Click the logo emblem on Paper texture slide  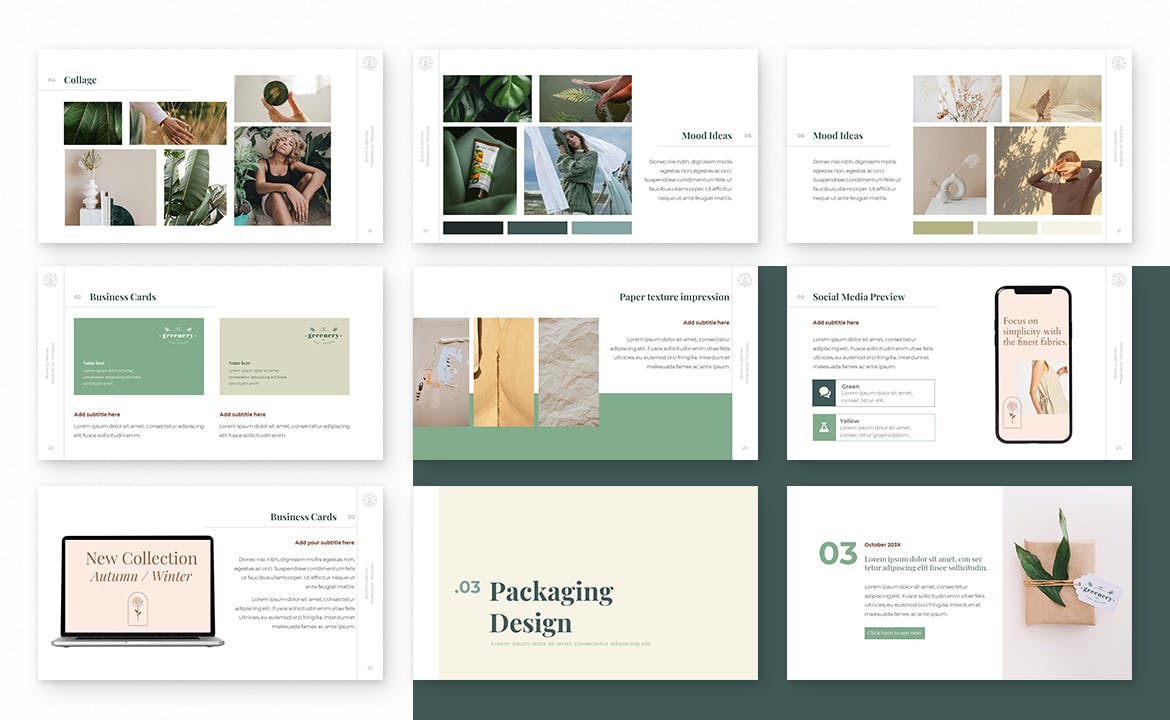(x=744, y=280)
